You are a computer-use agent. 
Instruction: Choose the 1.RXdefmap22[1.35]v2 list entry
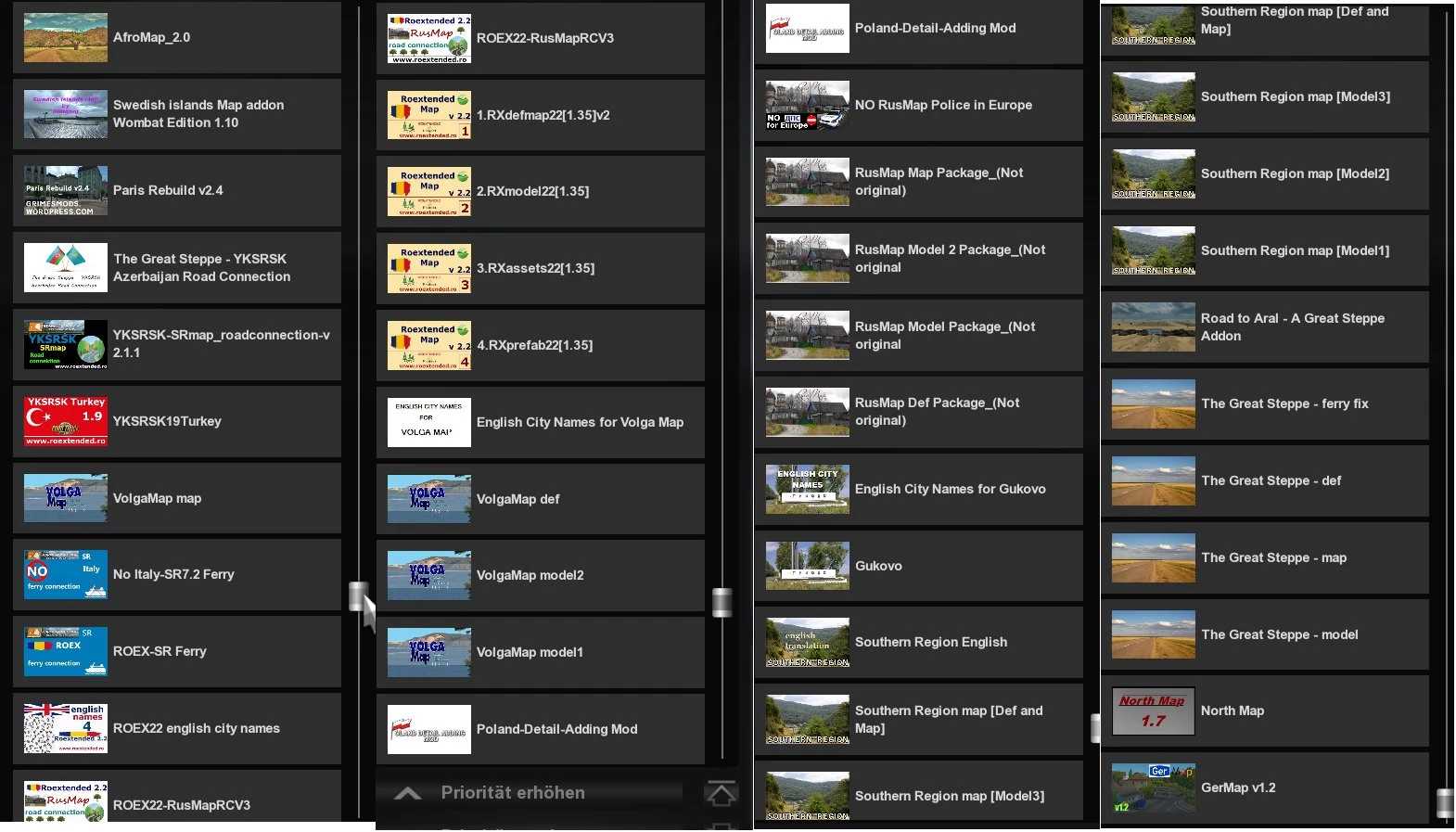point(540,116)
